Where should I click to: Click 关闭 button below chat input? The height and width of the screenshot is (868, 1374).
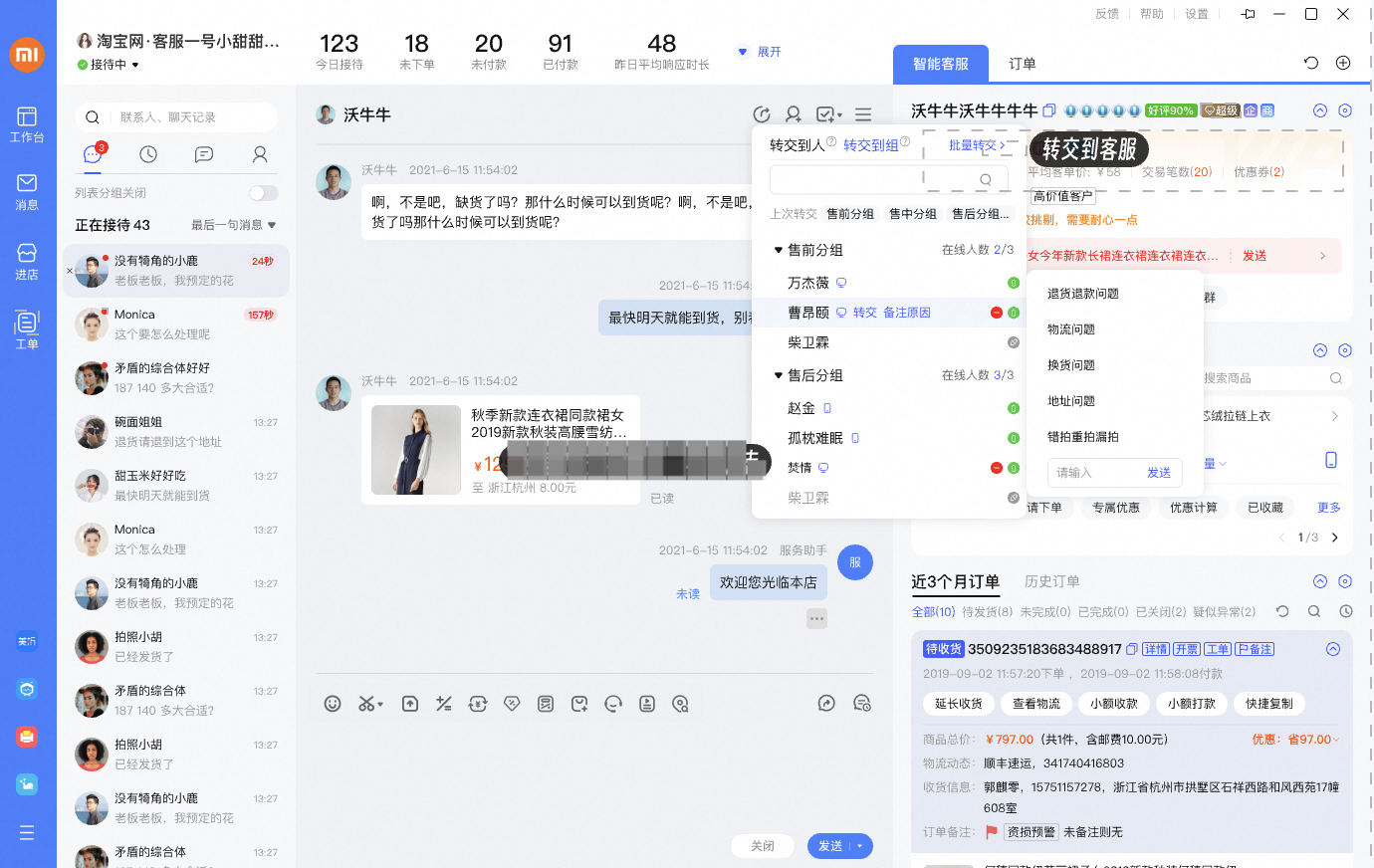[x=763, y=846]
